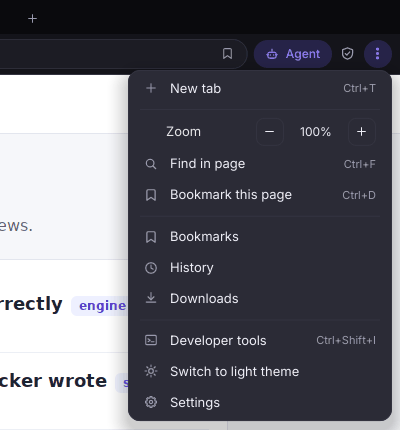Open Downloads from the menu
400x430 pixels.
pyautogui.click(x=260, y=299)
